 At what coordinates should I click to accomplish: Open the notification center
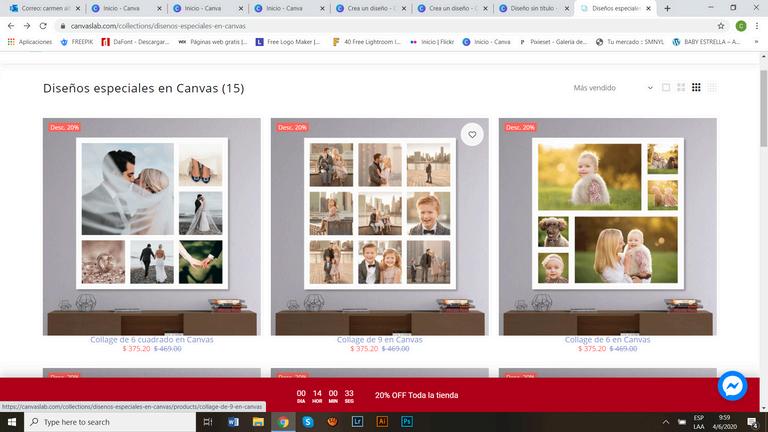tap(753, 422)
